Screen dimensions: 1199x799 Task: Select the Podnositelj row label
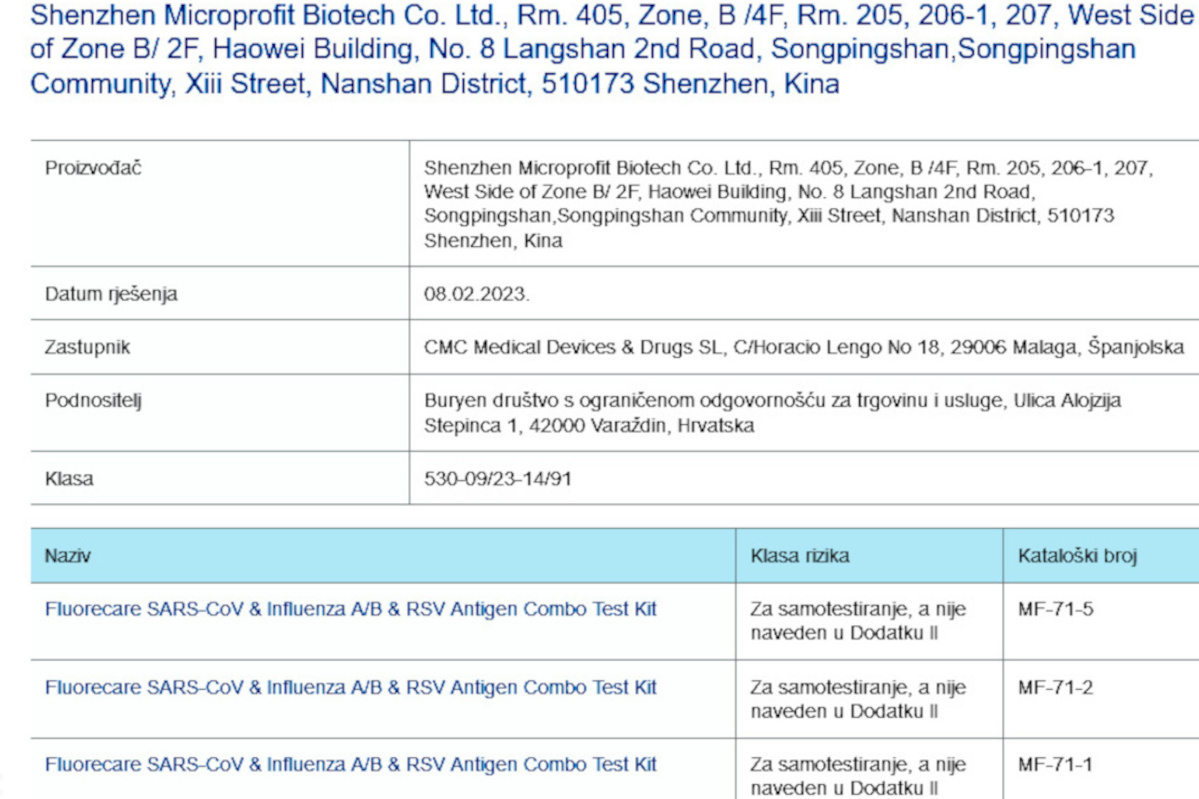(x=93, y=401)
